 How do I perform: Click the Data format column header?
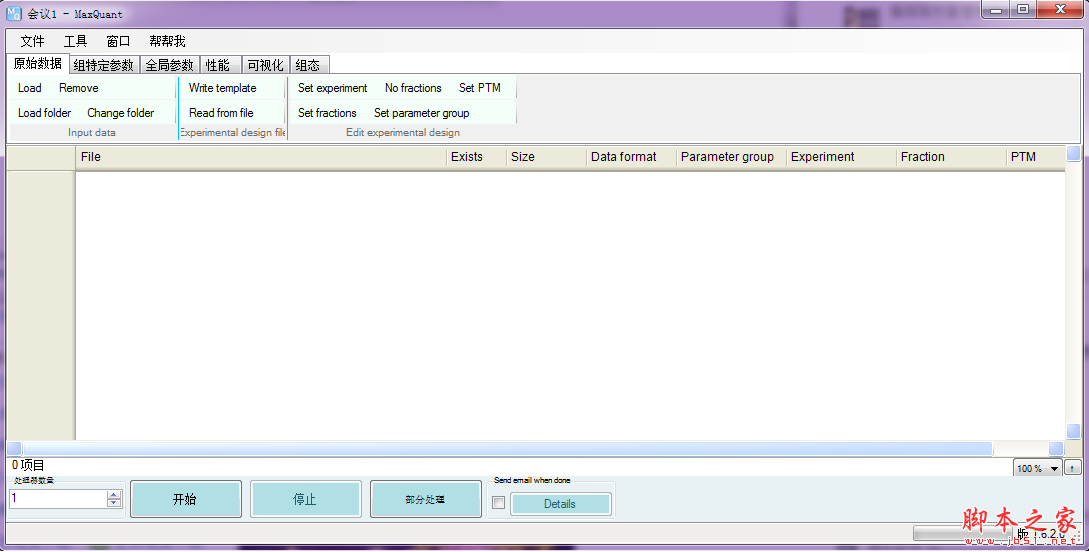pos(631,157)
